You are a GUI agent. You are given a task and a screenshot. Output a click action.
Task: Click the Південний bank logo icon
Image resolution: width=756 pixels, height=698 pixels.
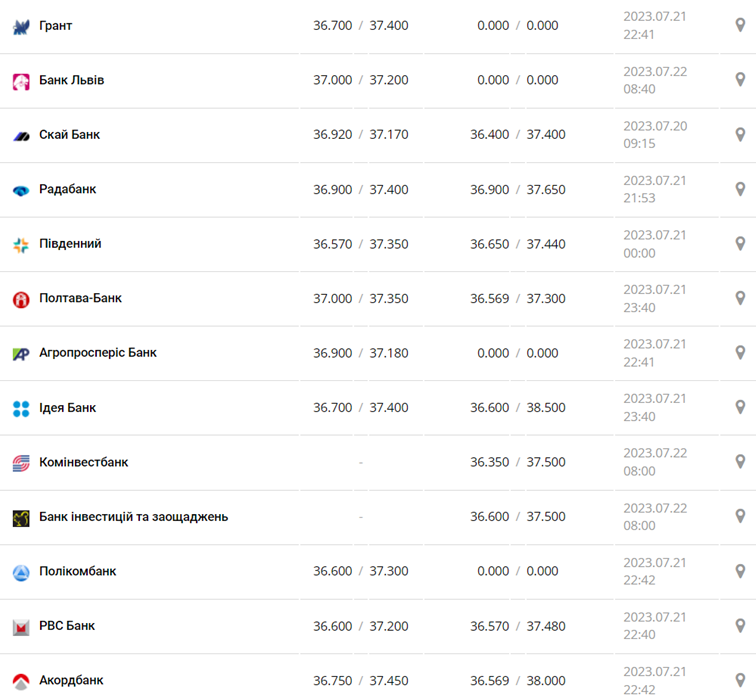(21, 245)
